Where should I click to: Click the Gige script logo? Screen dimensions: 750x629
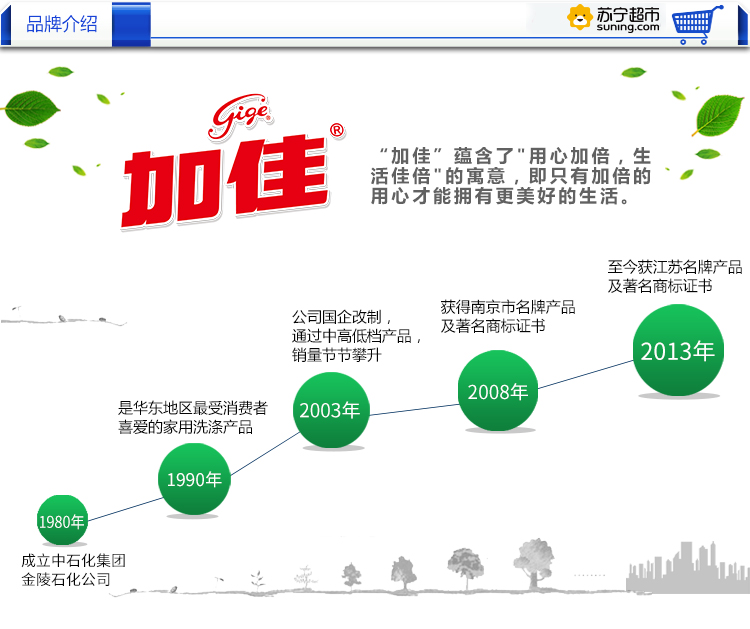[x=241, y=116]
